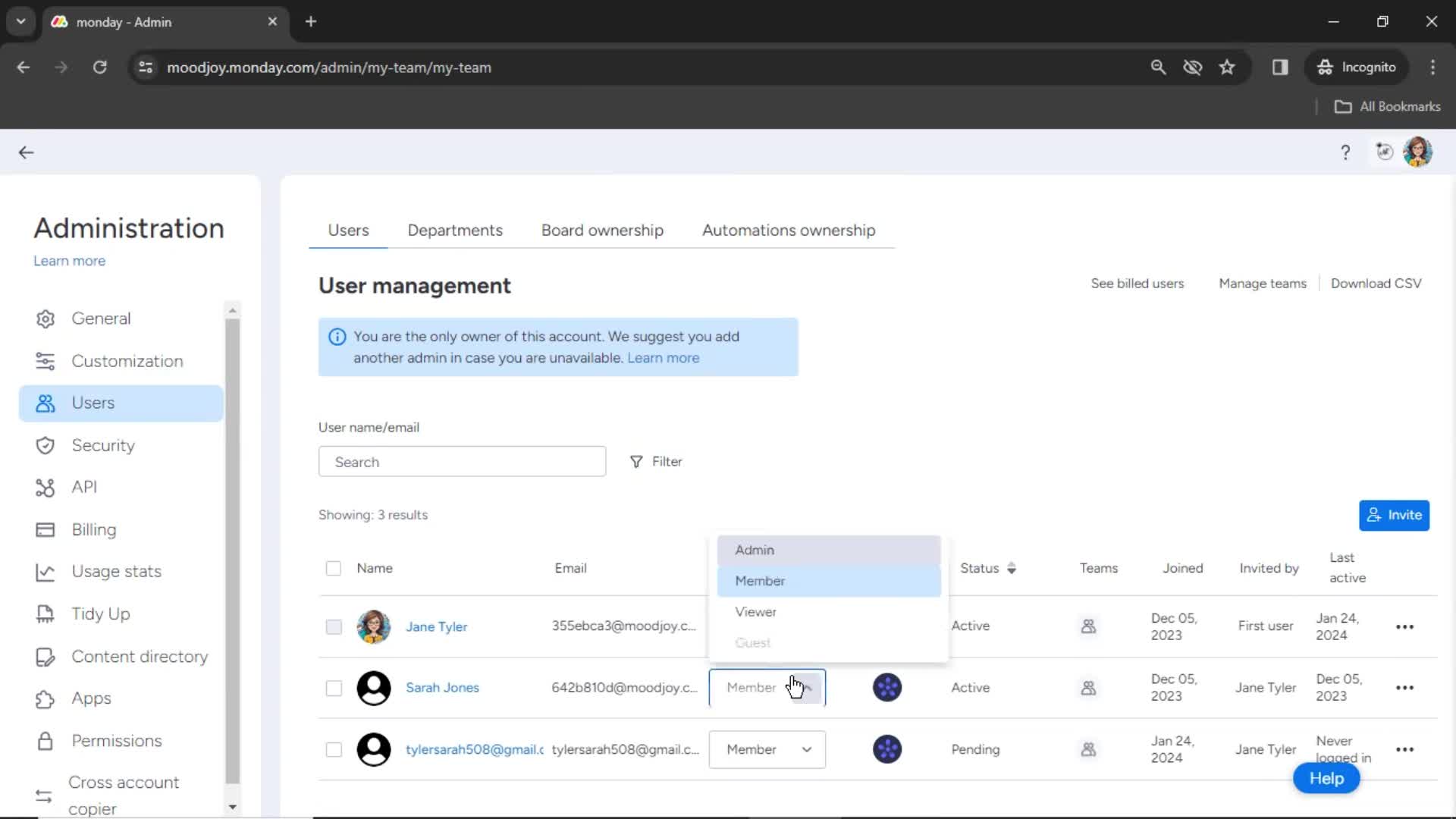Check the Sarah Jones row checkbox
Image resolution: width=1456 pixels, height=819 pixels.
pyautogui.click(x=334, y=688)
